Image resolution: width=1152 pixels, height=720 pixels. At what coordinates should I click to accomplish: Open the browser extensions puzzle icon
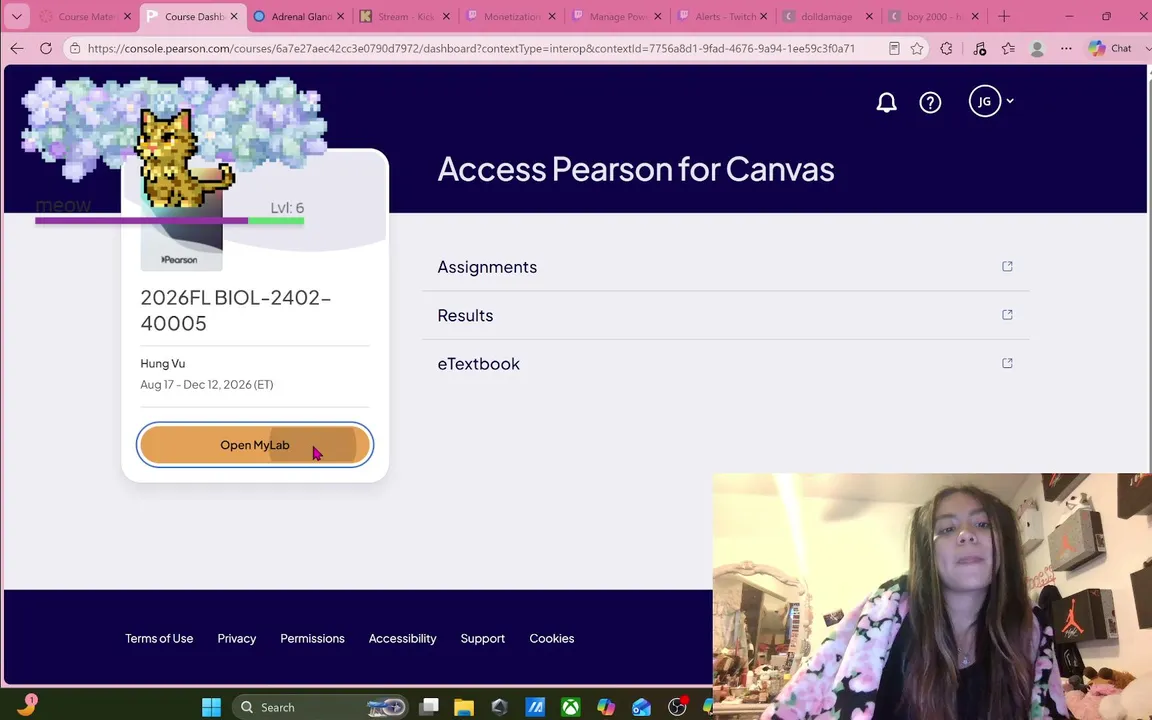(946, 48)
